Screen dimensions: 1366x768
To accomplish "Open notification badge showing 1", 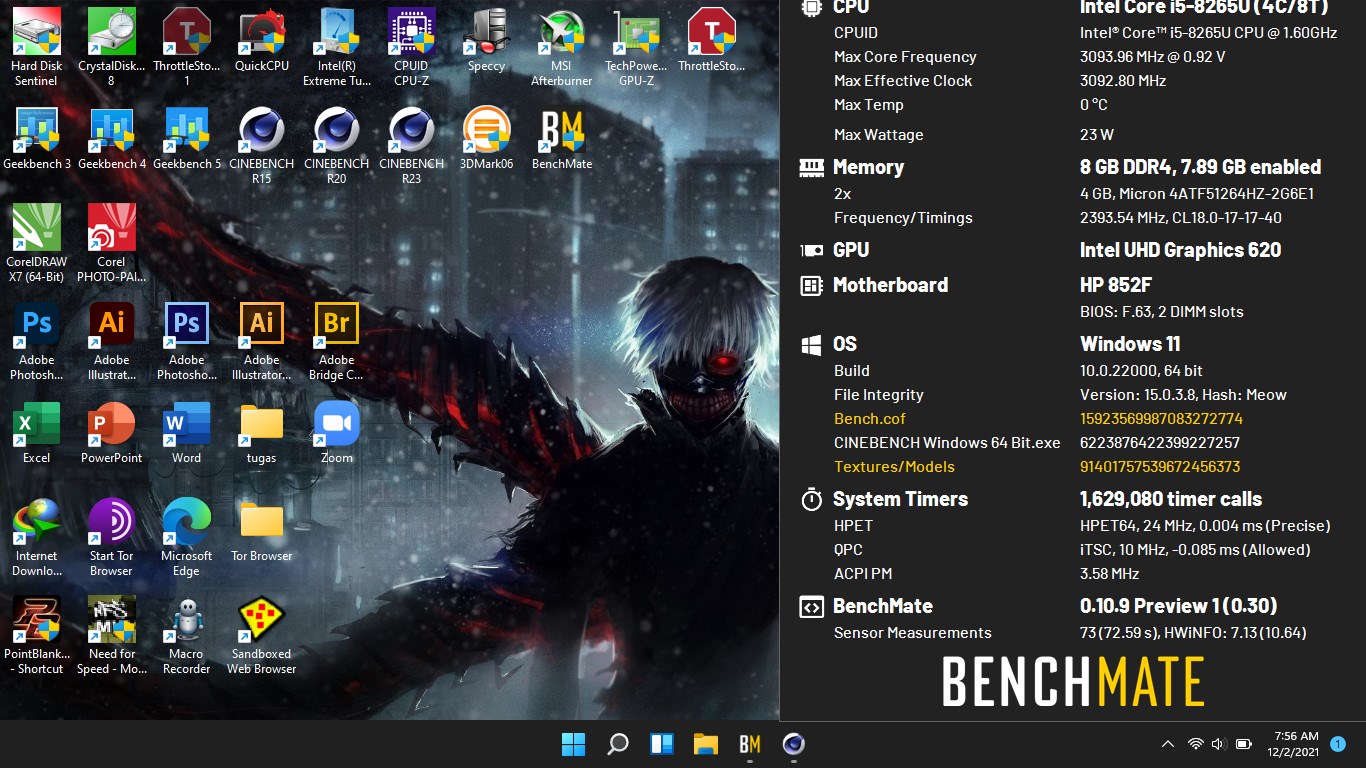I will coord(1338,744).
